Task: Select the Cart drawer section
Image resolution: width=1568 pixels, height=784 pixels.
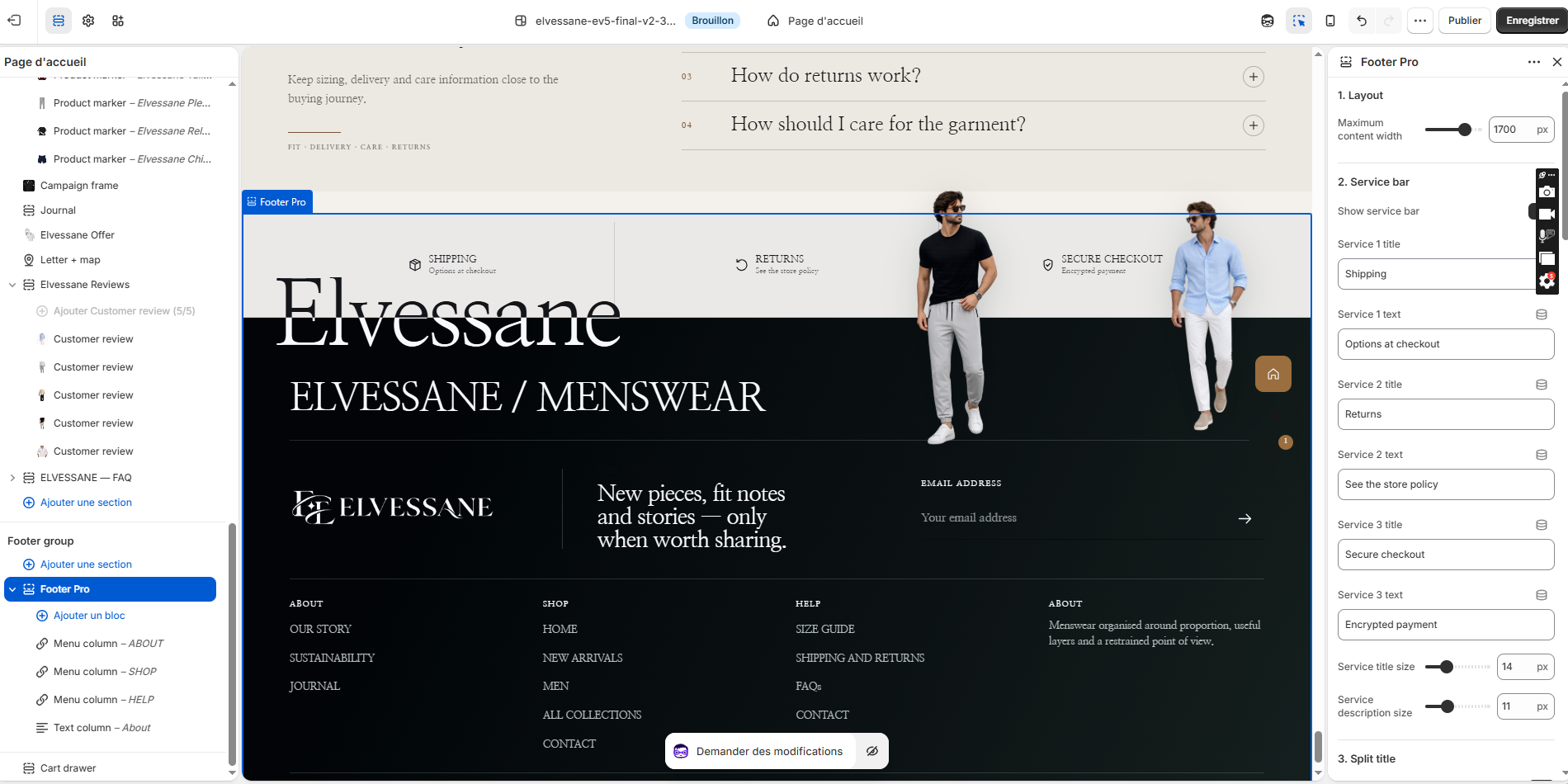Action: pyautogui.click(x=68, y=768)
